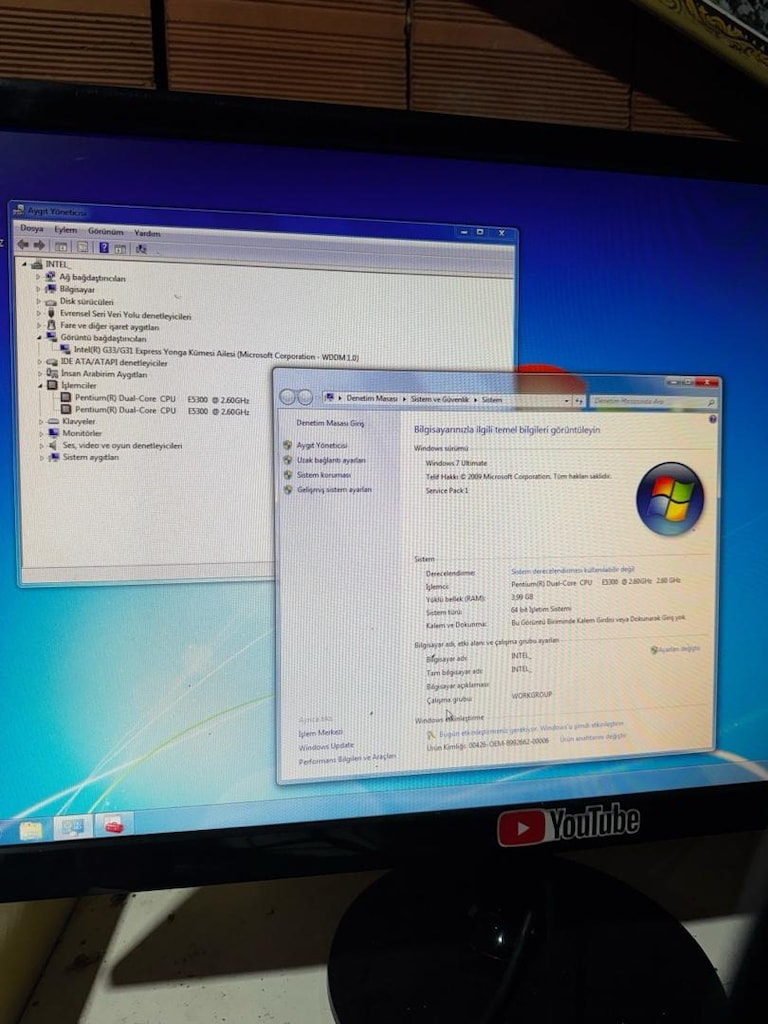
Task: Select İnsan Arabirim Aygıtları in device tree
Action: pos(104,374)
